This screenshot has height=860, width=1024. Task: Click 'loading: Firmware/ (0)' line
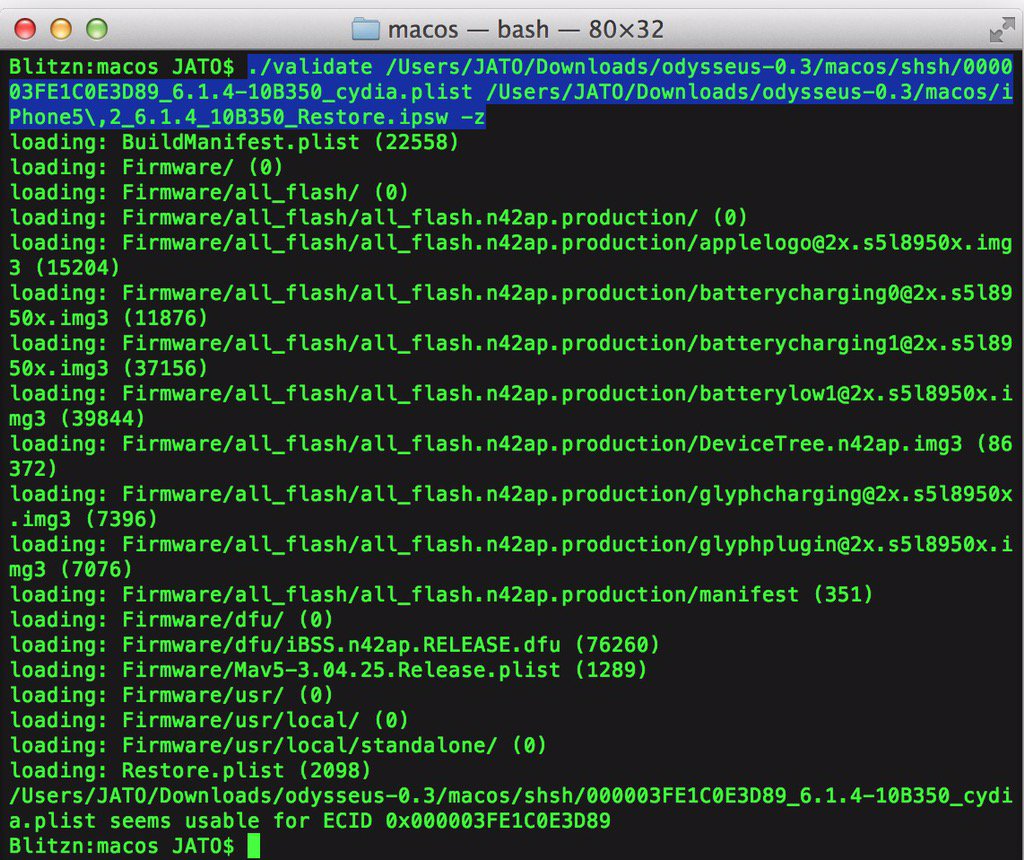coord(146,167)
